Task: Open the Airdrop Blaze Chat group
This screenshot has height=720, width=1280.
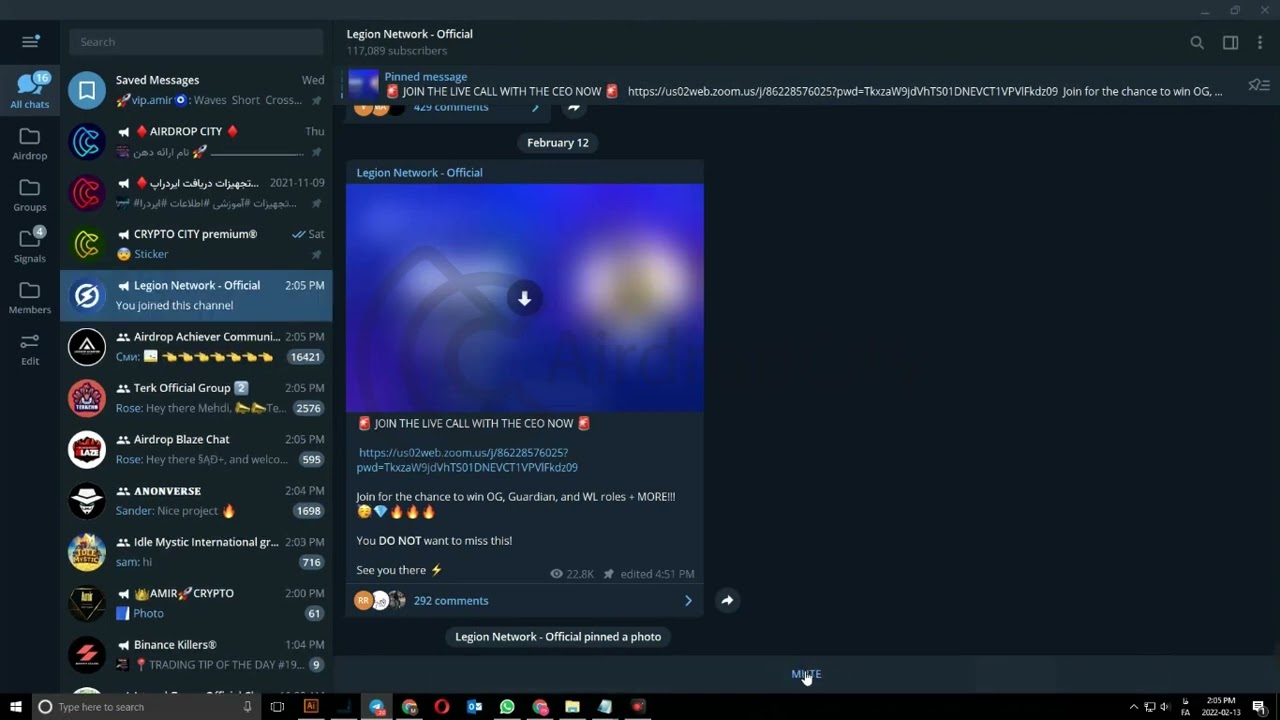Action: click(196, 449)
